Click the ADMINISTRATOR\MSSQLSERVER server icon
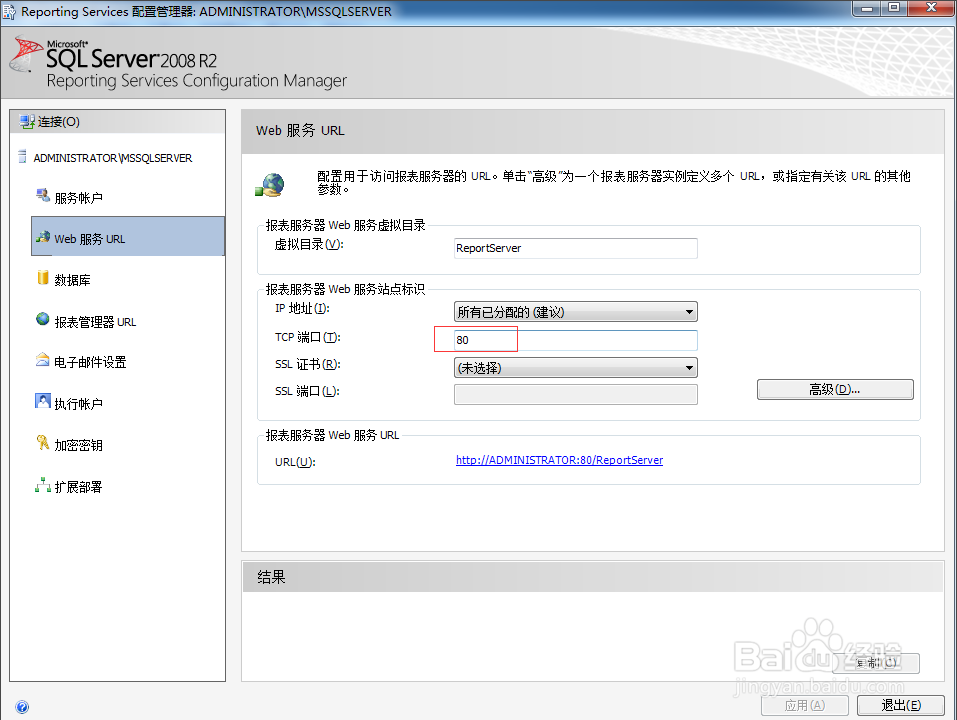 [x=23, y=157]
